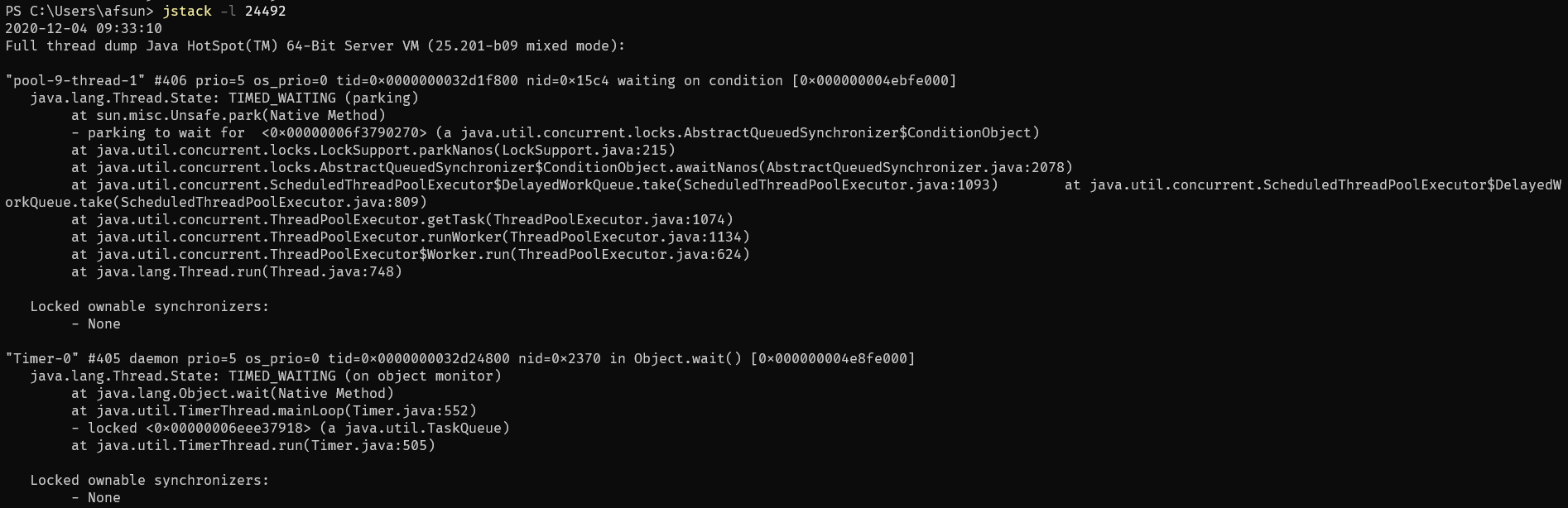The width and height of the screenshot is (1568, 508).
Task: Click the ThreadPoolExecutor.runWorker stack frame
Action: point(411,237)
